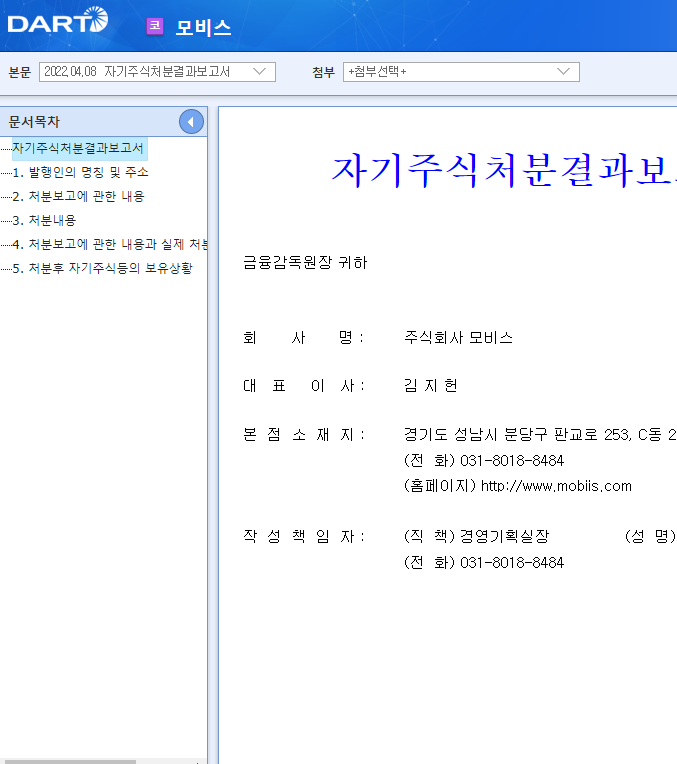The height and width of the screenshot is (764, 677).
Task: Open section 5. 처분후 자기주식등의 보유상황
Action: pyautogui.click(x=102, y=268)
